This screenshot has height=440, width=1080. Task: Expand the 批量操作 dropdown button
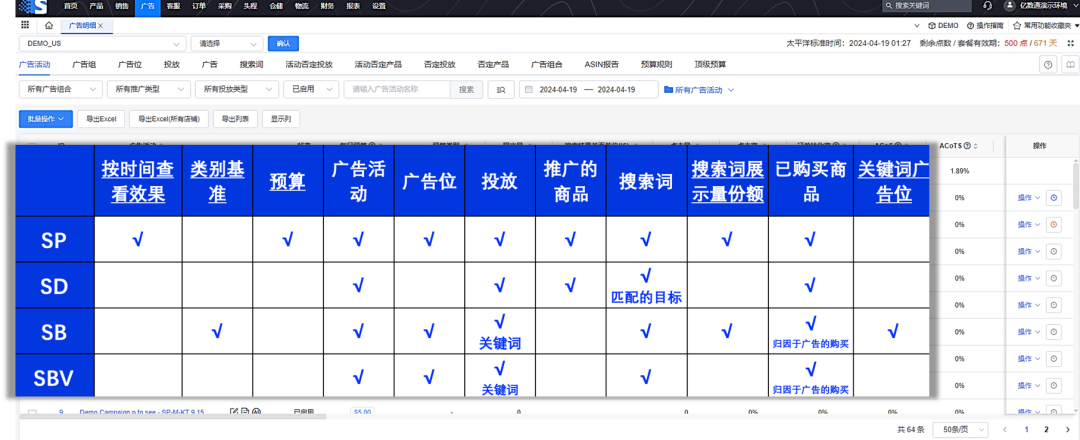tap(45, 119)
